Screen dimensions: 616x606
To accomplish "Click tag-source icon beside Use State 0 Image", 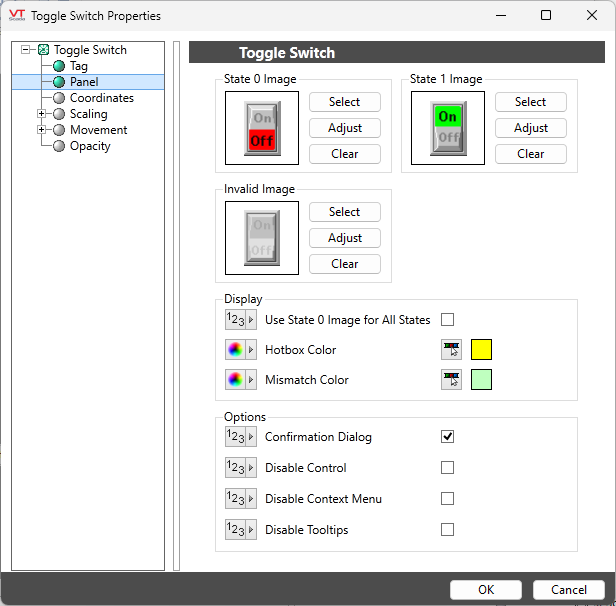I will click(241, 320).
